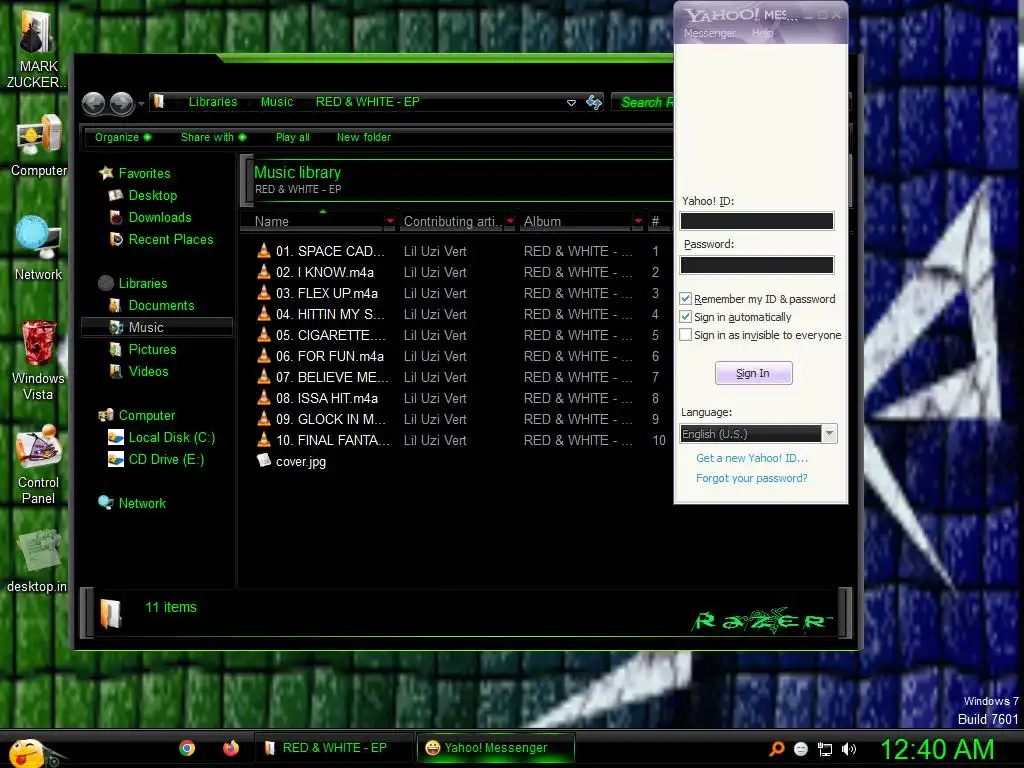Click the VLC icon of 05. CIGARETTE....

coord(264,335)
